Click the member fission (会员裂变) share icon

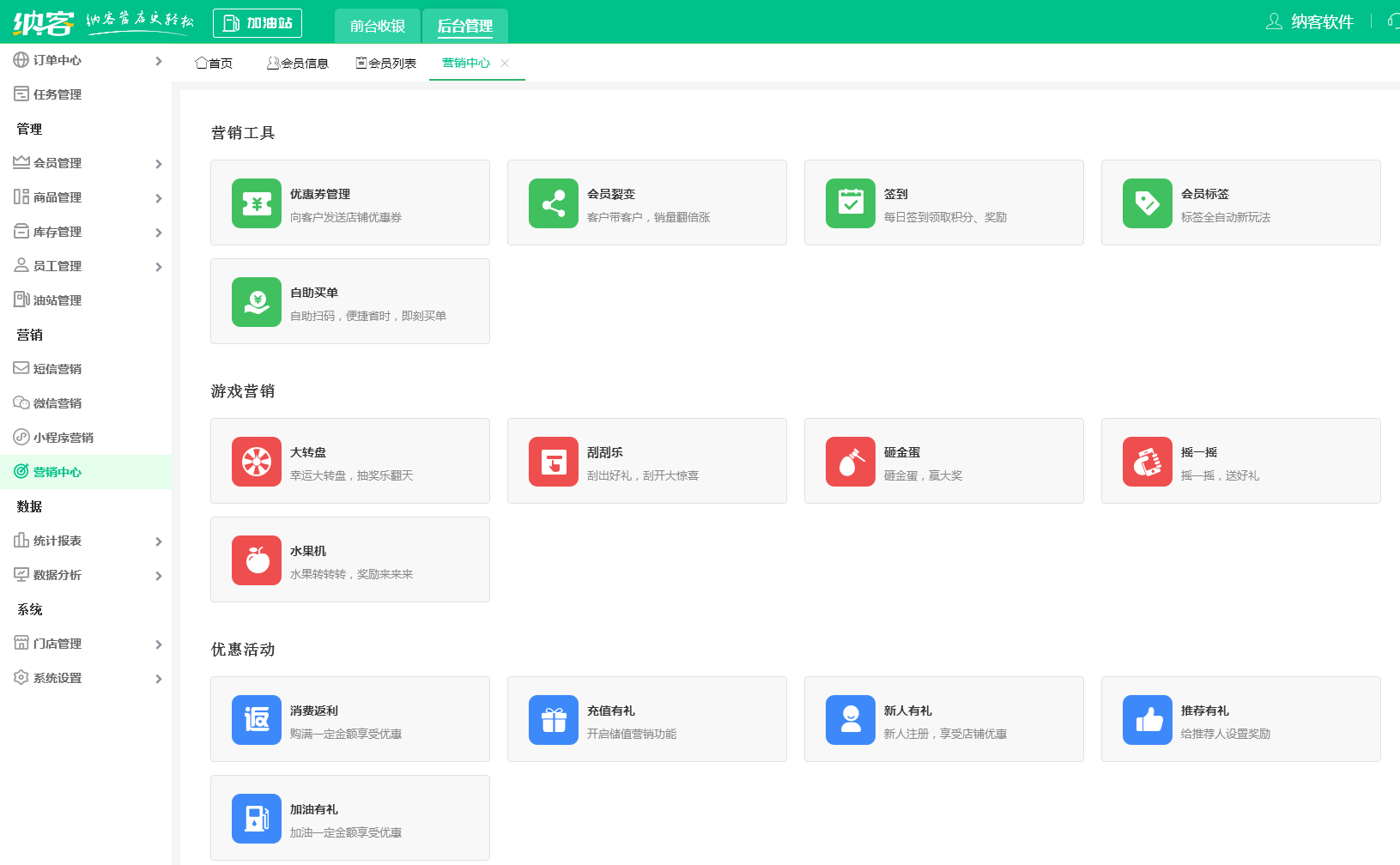(x=553, y=203)
